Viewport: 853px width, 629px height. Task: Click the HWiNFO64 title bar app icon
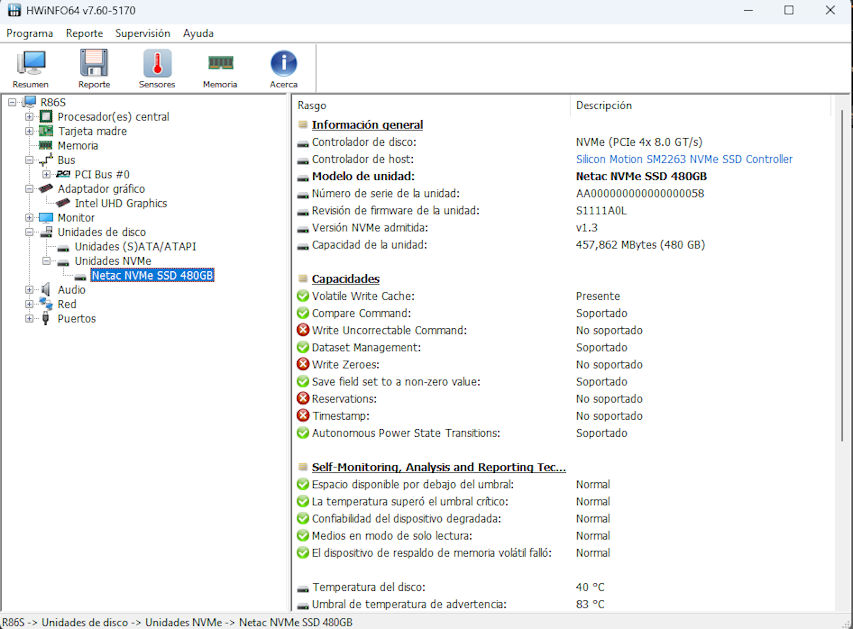click(x=14, y=10)
